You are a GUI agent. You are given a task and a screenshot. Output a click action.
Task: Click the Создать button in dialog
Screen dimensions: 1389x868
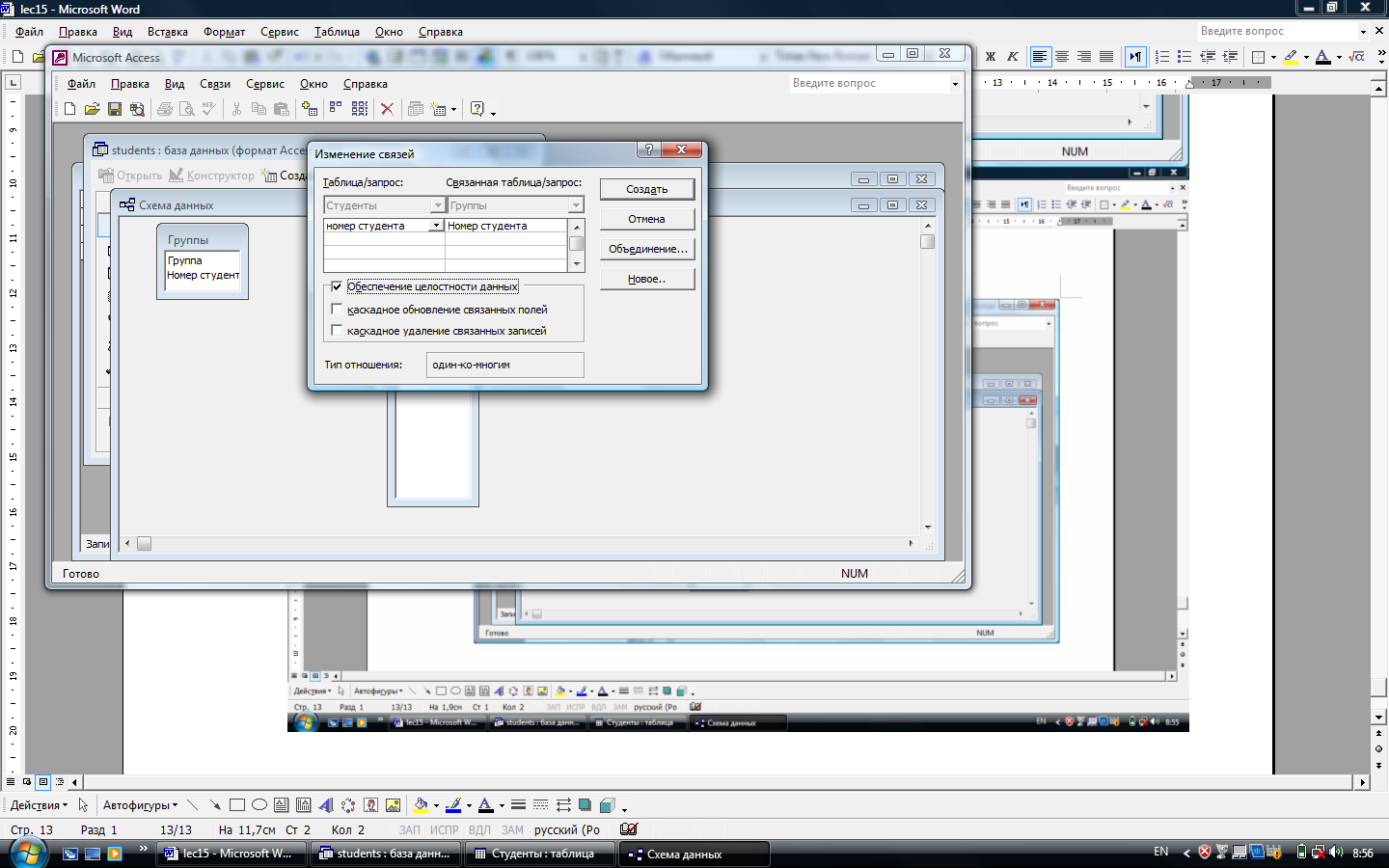[647, 189]
